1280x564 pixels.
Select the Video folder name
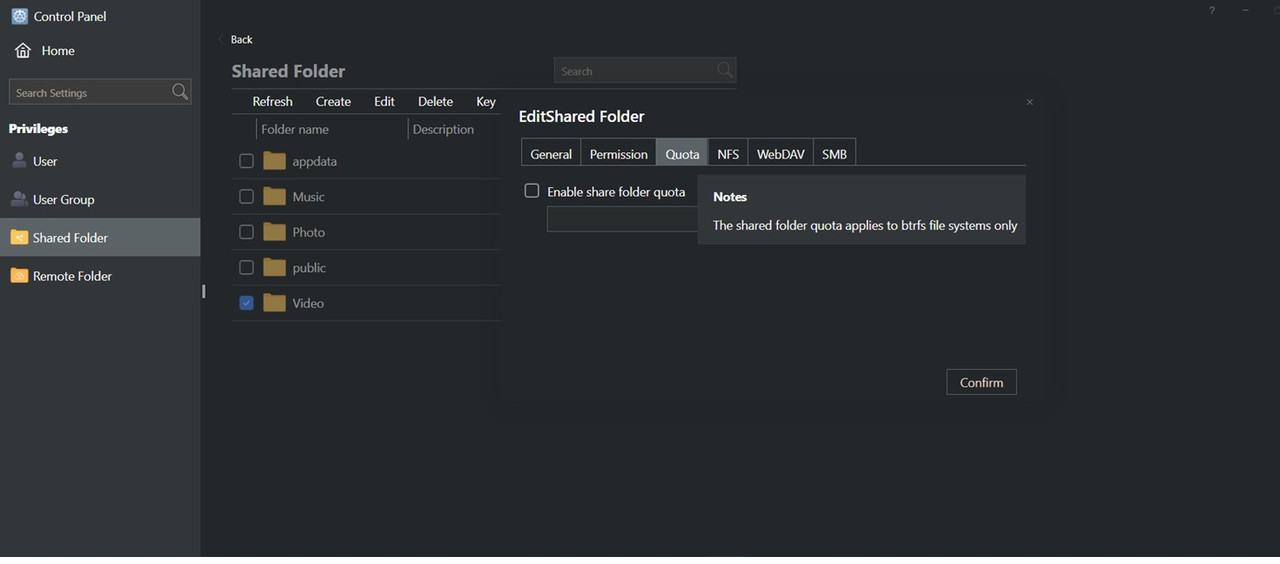tap(308, 303)
